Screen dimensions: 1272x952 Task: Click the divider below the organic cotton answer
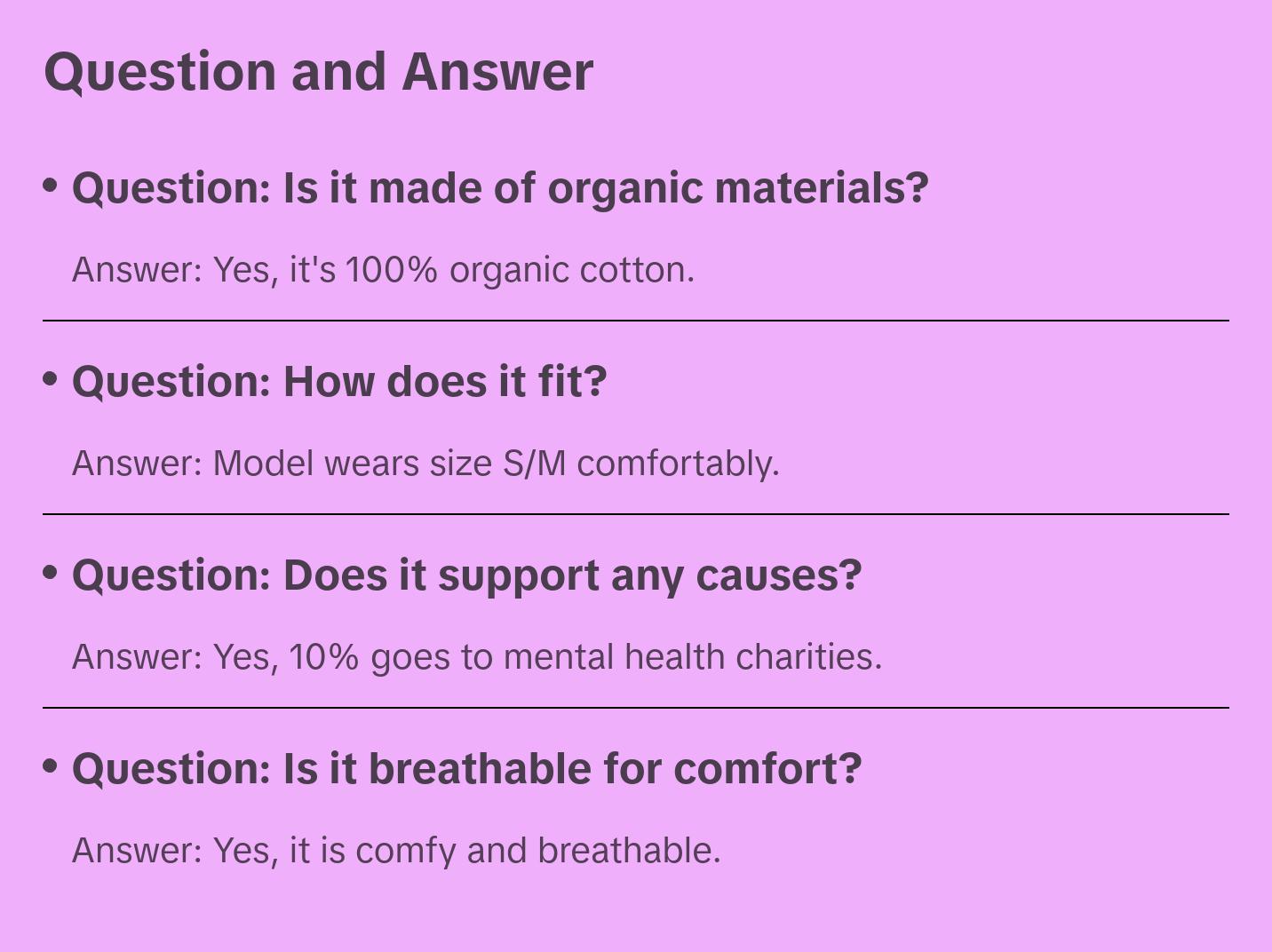pyautogui.click(x=636, y=321)
